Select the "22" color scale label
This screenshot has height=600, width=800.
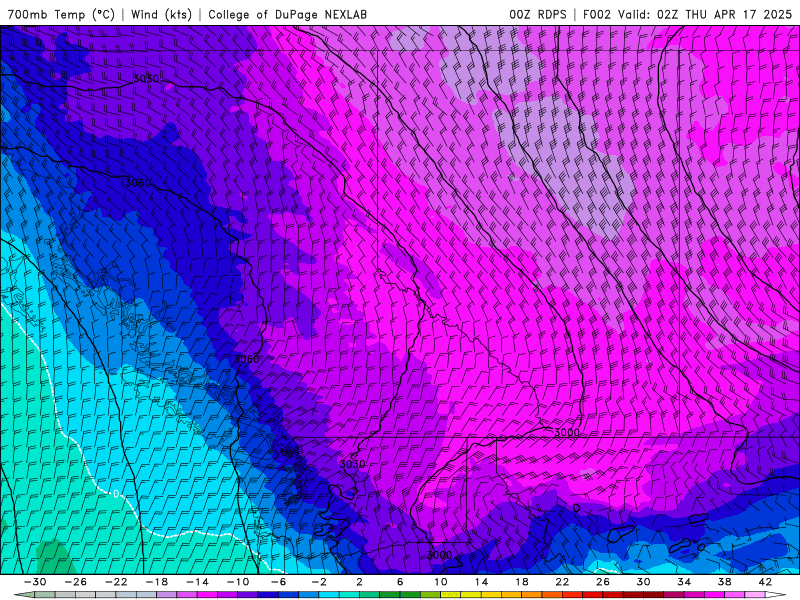click(562, 582)
